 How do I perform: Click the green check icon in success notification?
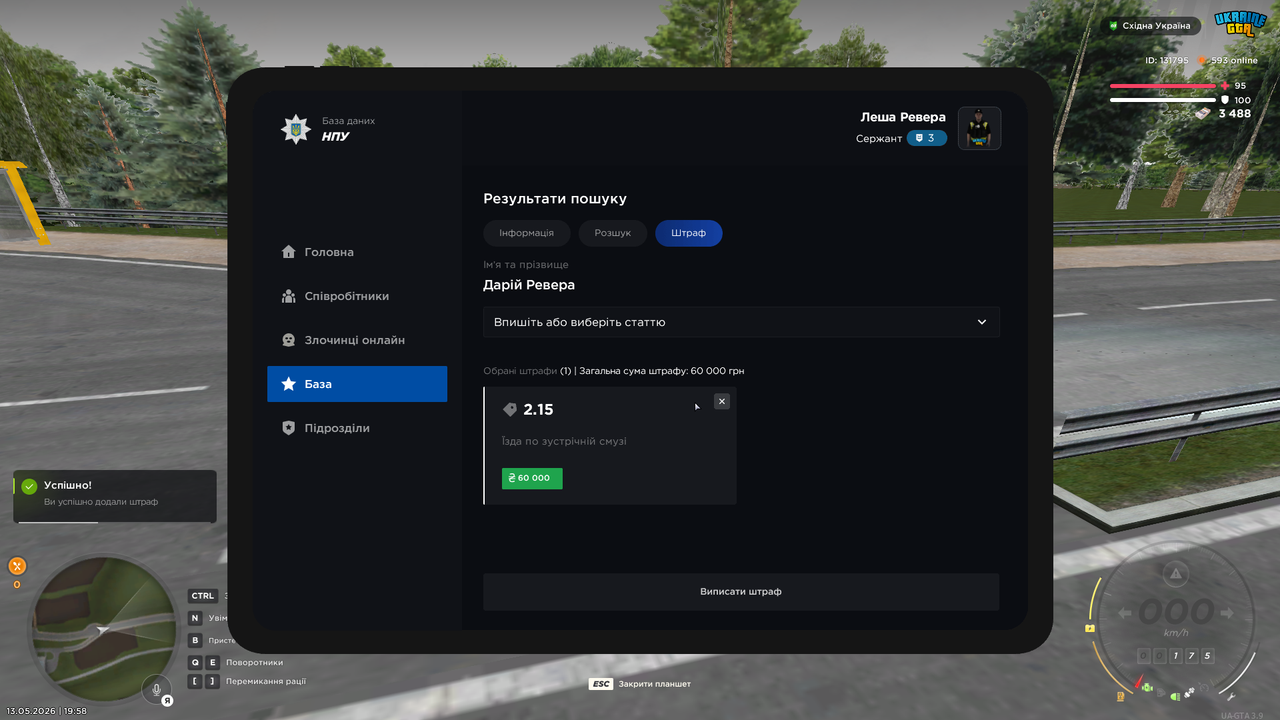[x=29, y=486]
